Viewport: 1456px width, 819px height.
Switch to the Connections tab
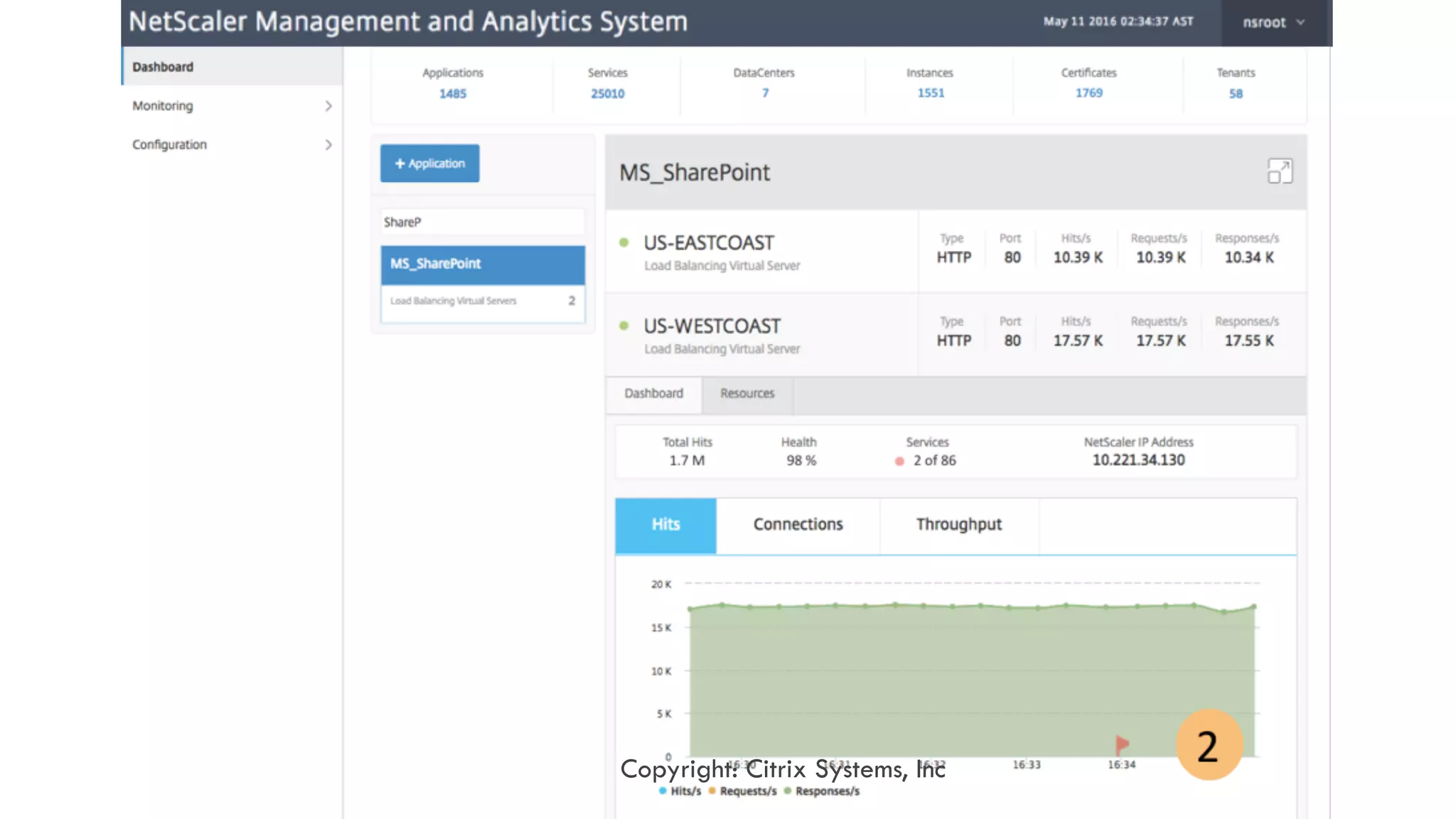(798, 525)
